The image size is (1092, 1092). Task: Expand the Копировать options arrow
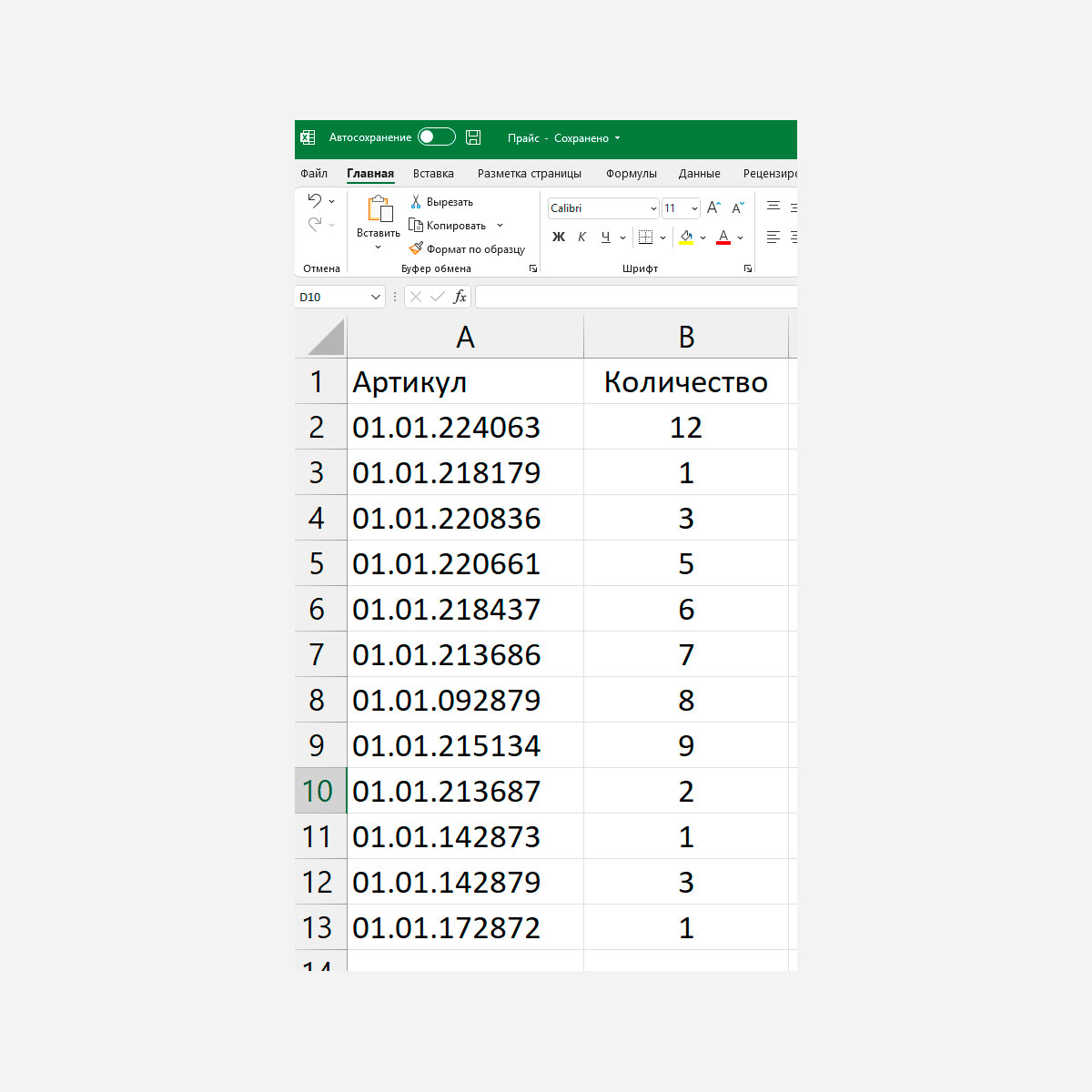(x=500, y=226)
